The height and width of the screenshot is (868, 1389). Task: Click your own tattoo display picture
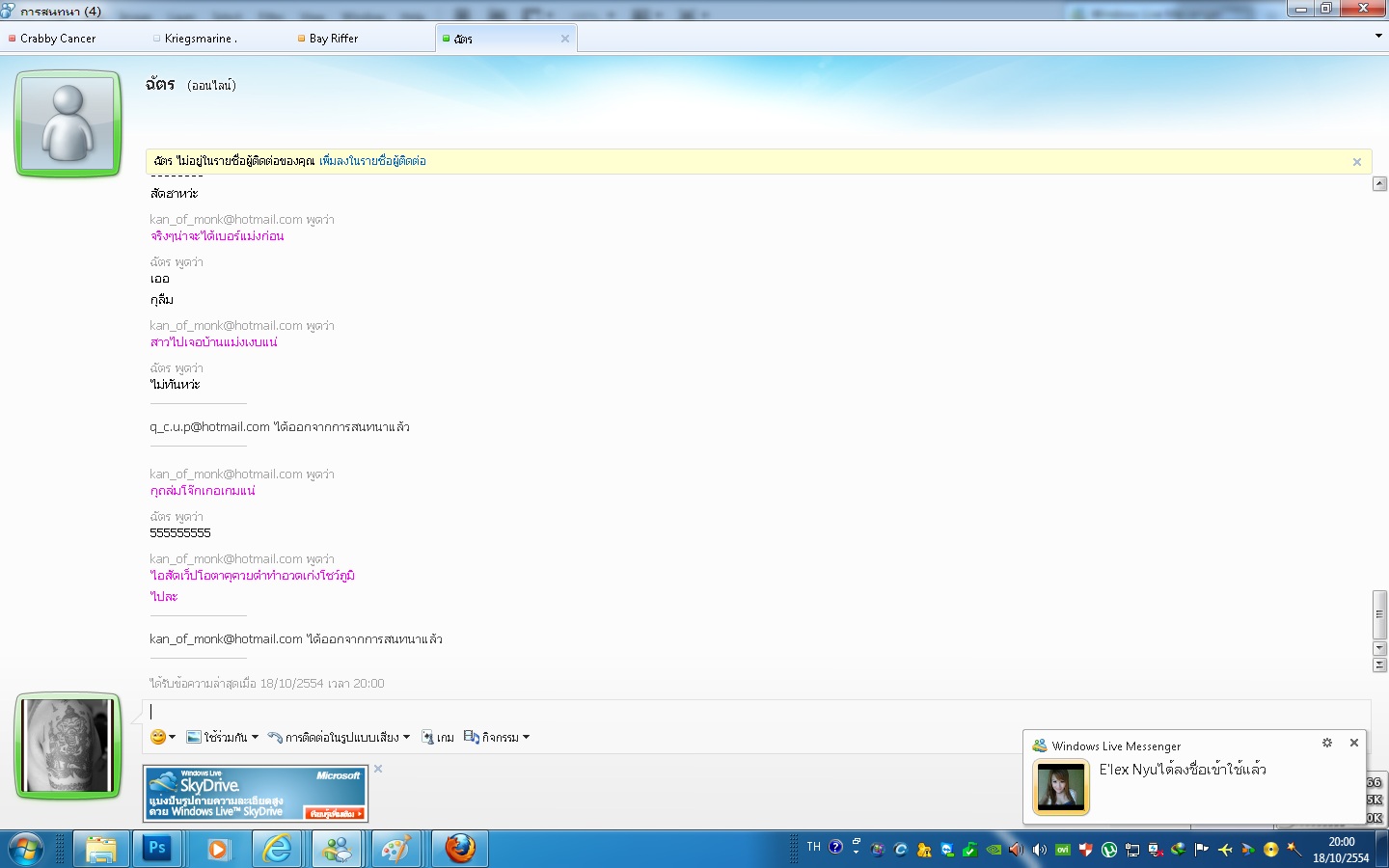coord(68,746)
